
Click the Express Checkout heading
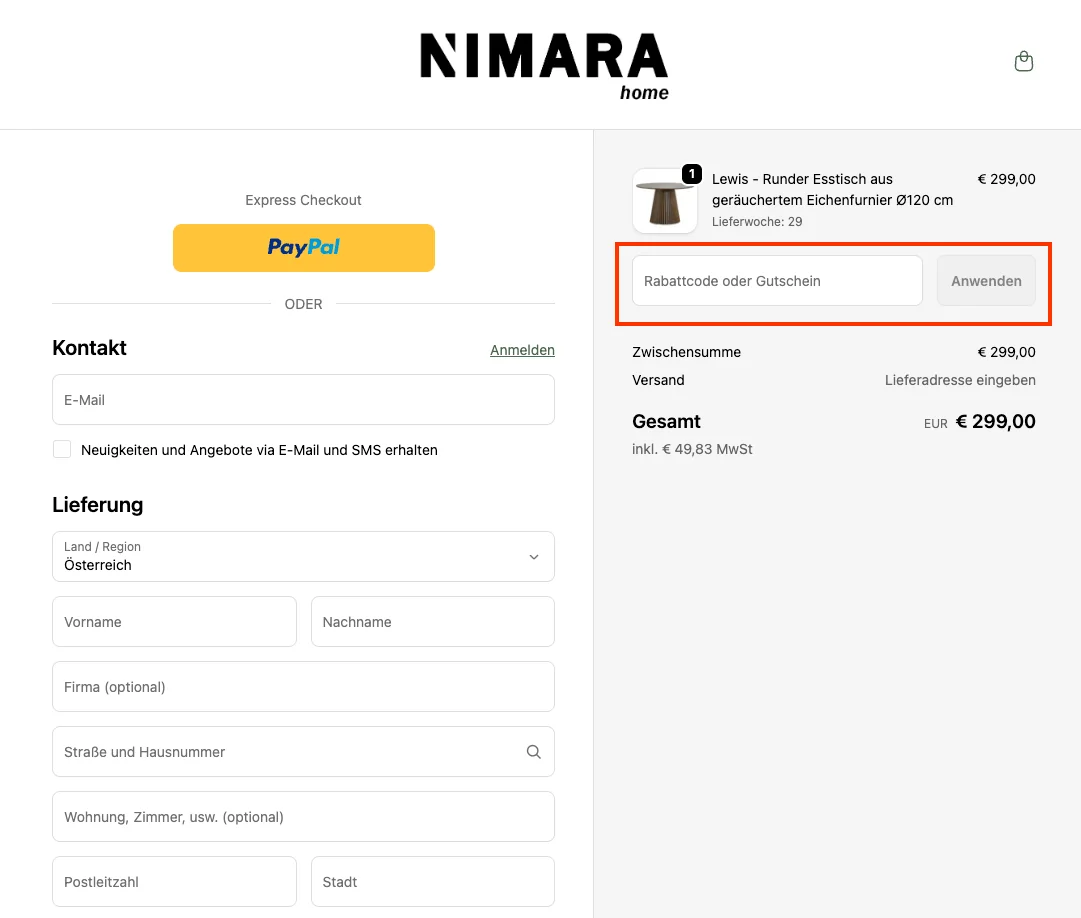pos(303,200)
